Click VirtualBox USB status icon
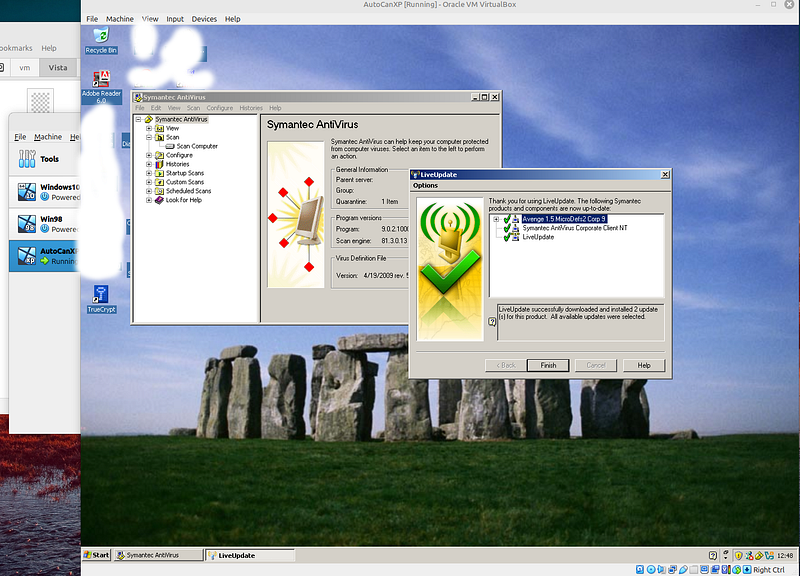Image resolution: width=800 pixels, height=576 pixels. 684,569
